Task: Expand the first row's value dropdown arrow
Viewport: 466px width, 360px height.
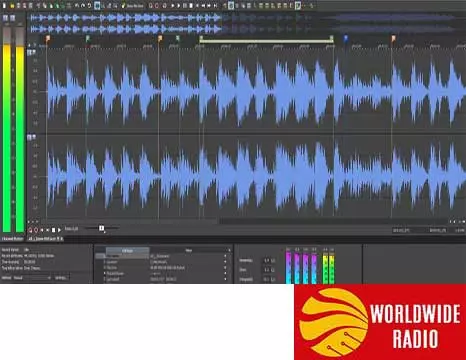Action: coord(225,256)
